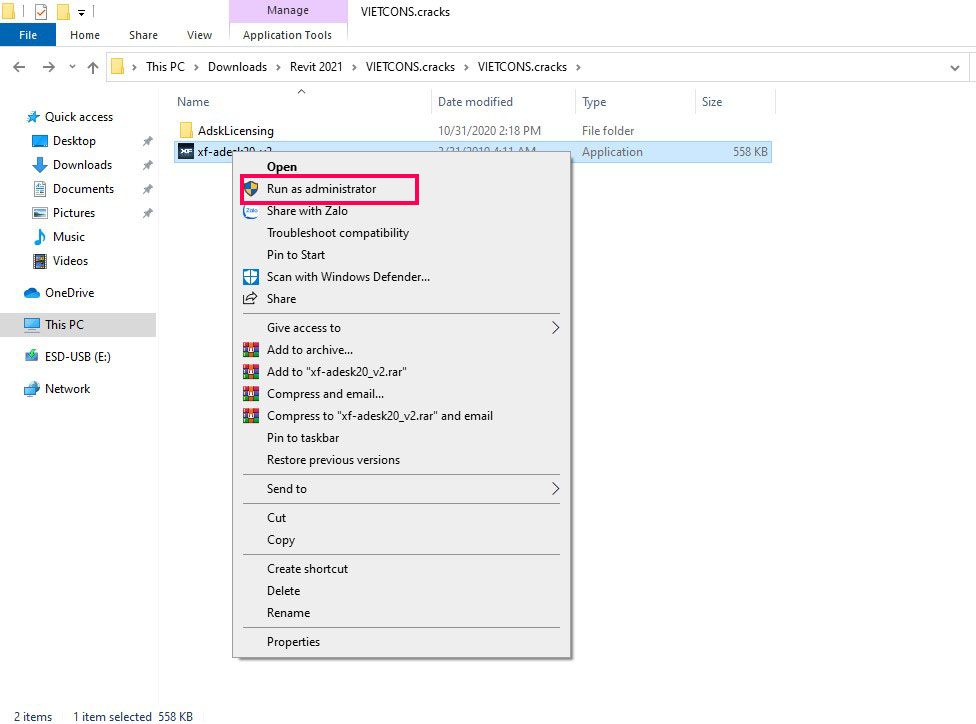Switch to the View ribbon tab
This screenshot has width=976, height=724.
199,34
